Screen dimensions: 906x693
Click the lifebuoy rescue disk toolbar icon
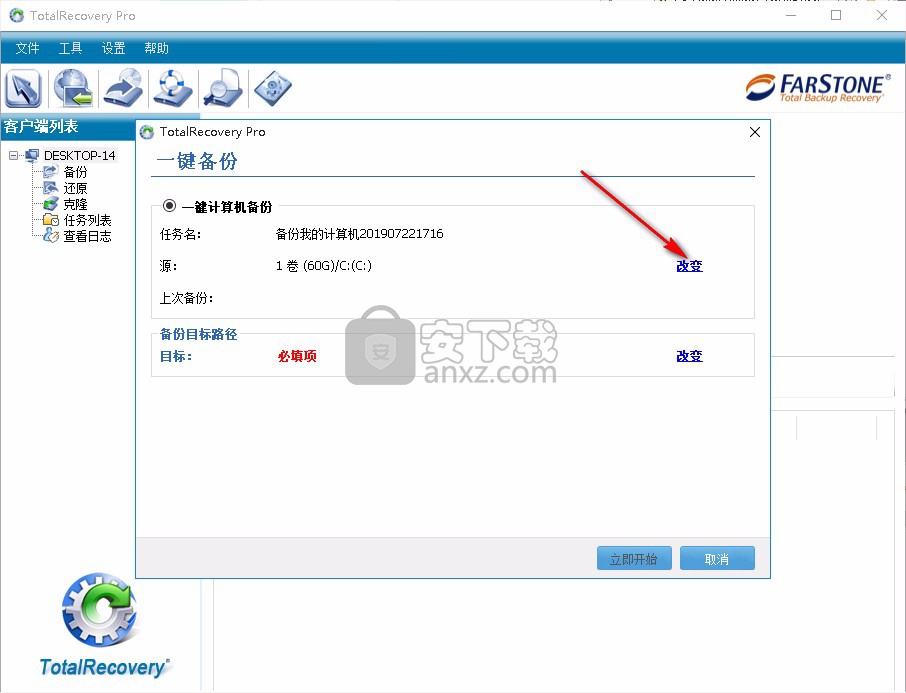(x=173, y=88)
